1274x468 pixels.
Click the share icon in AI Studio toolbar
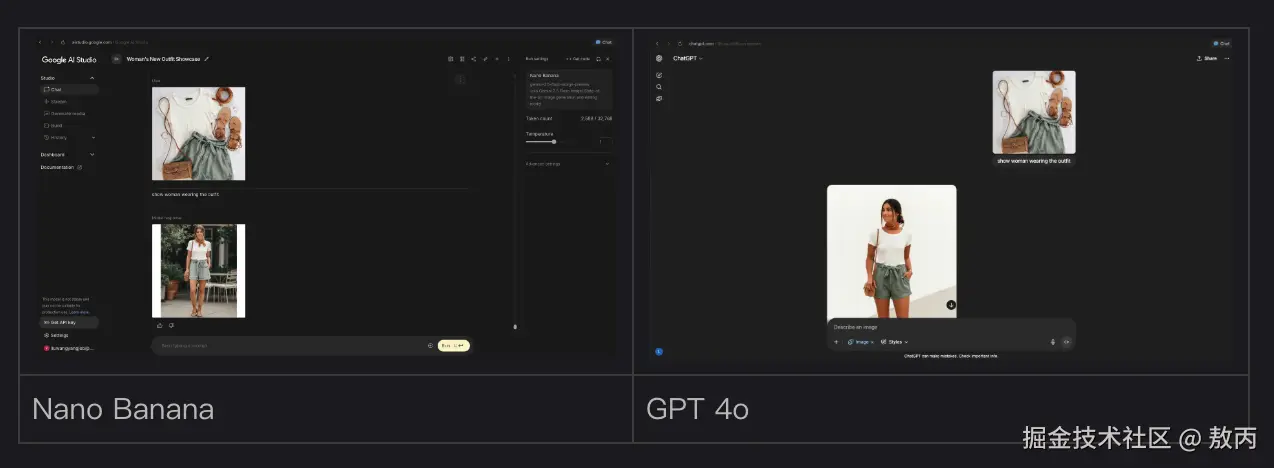click(x=473, y=59)
